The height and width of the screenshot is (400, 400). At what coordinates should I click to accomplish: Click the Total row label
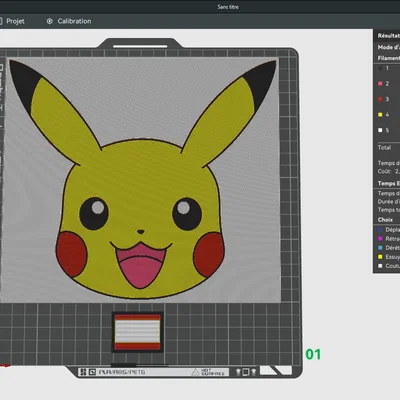click(384, 147)
